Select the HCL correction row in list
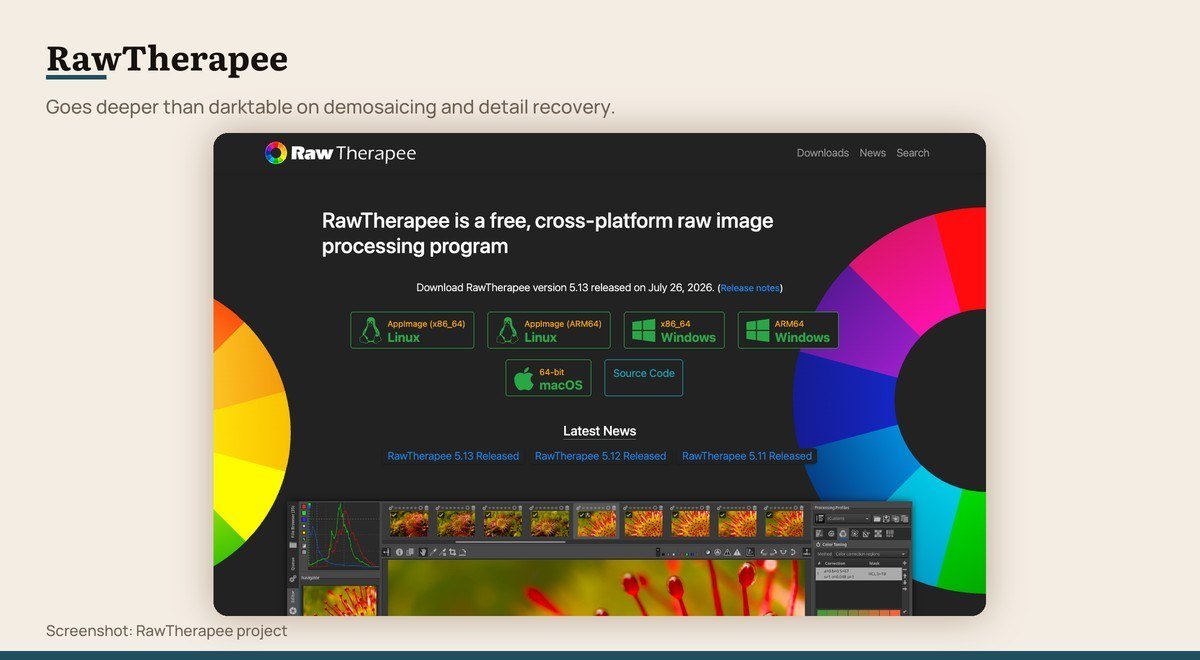 coord(859,574)
